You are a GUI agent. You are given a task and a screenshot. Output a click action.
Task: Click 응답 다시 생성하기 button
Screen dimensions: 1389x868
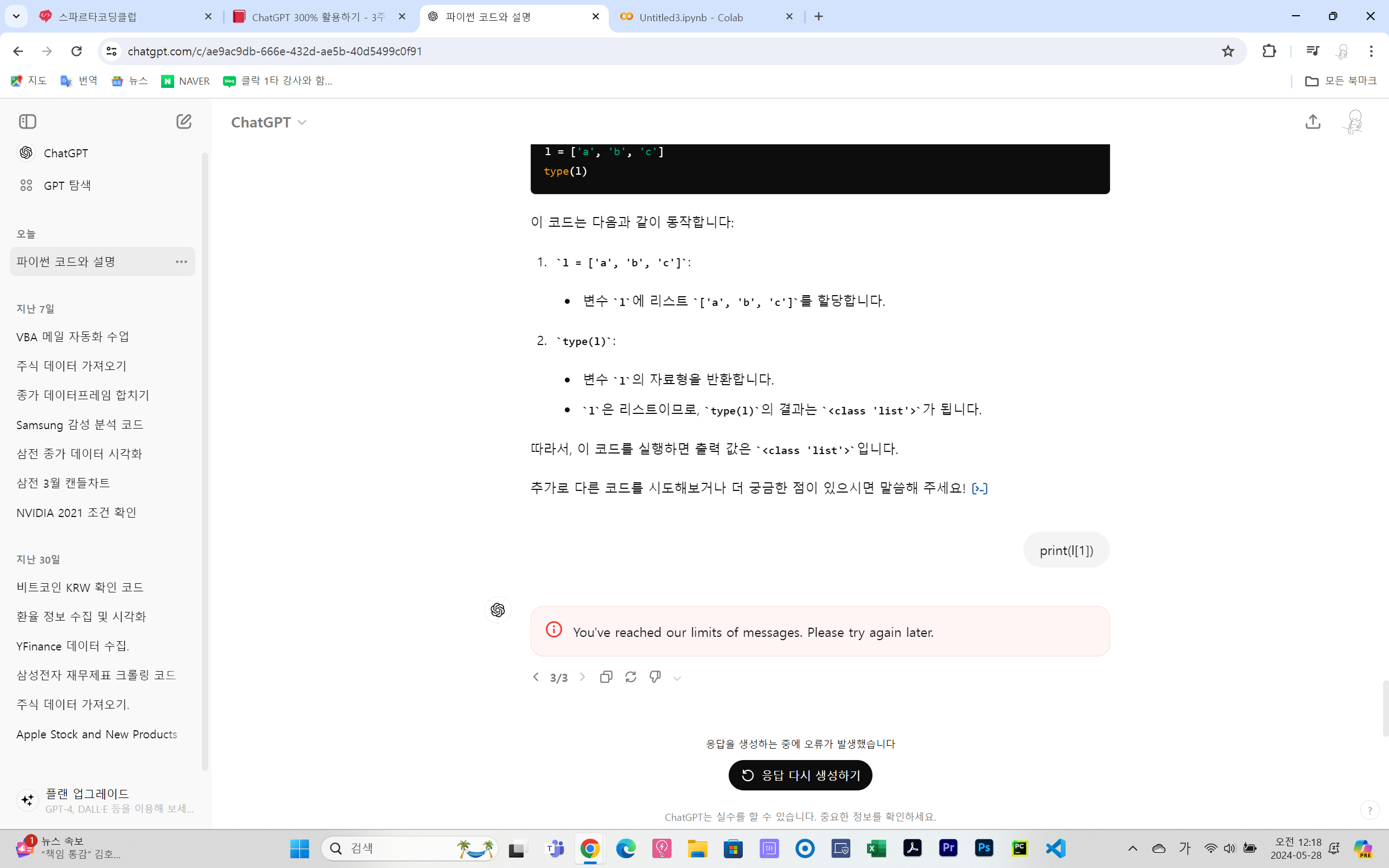(x=800, y=776)
